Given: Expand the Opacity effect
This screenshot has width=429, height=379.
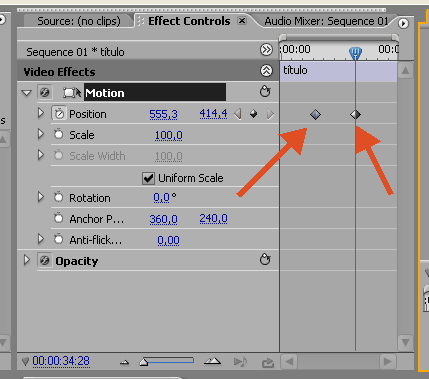Looking at the screenshot, I should pyautogui.click(x=27, y=260).
